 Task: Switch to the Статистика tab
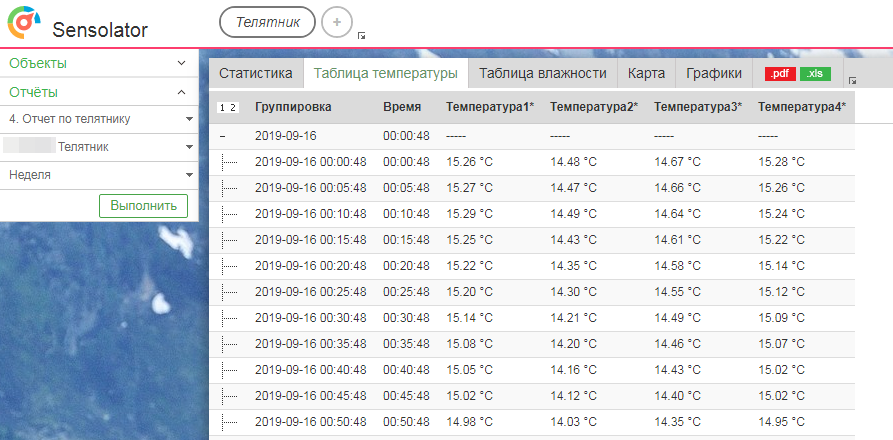(255, 73)
